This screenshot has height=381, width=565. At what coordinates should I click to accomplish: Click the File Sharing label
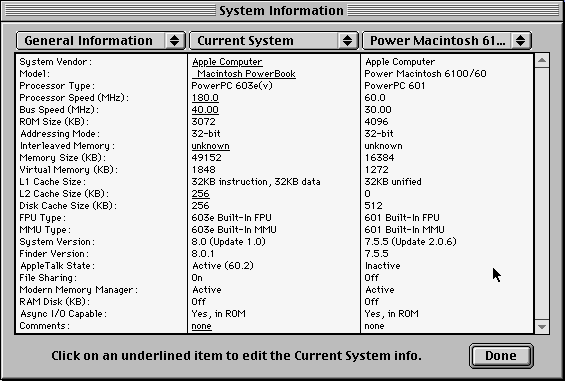tap(48, 278)
